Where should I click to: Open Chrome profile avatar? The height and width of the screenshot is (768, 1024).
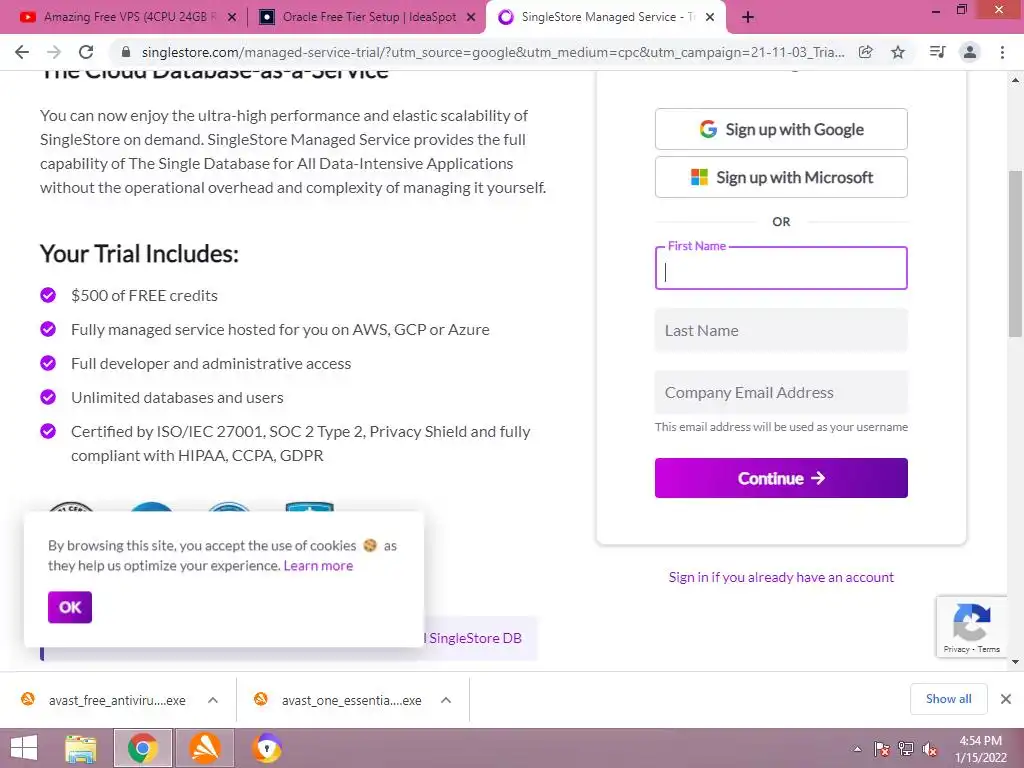(x=970, y=52)
